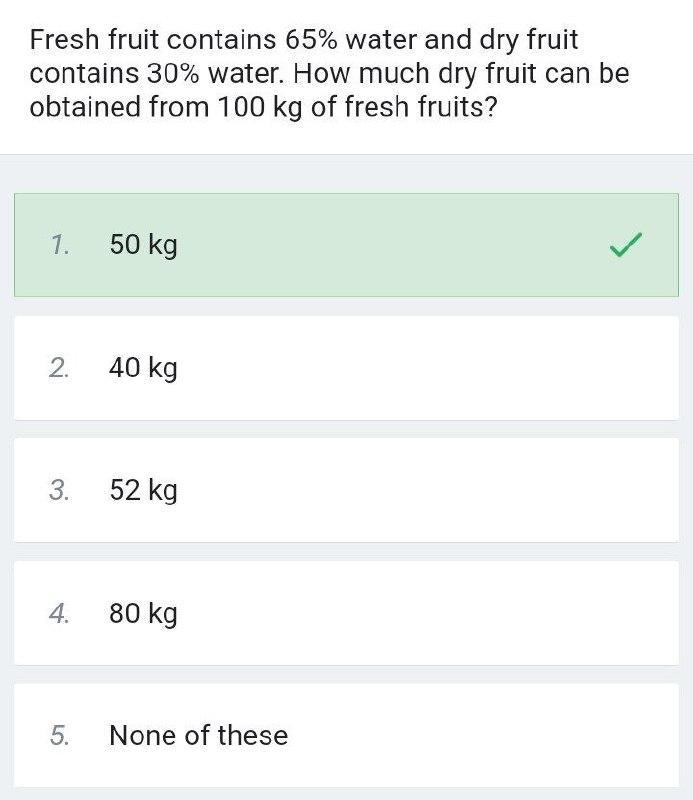Viewport: 693px width, 800px height.
Task: Click the number '1.' label
Action: 58,243
